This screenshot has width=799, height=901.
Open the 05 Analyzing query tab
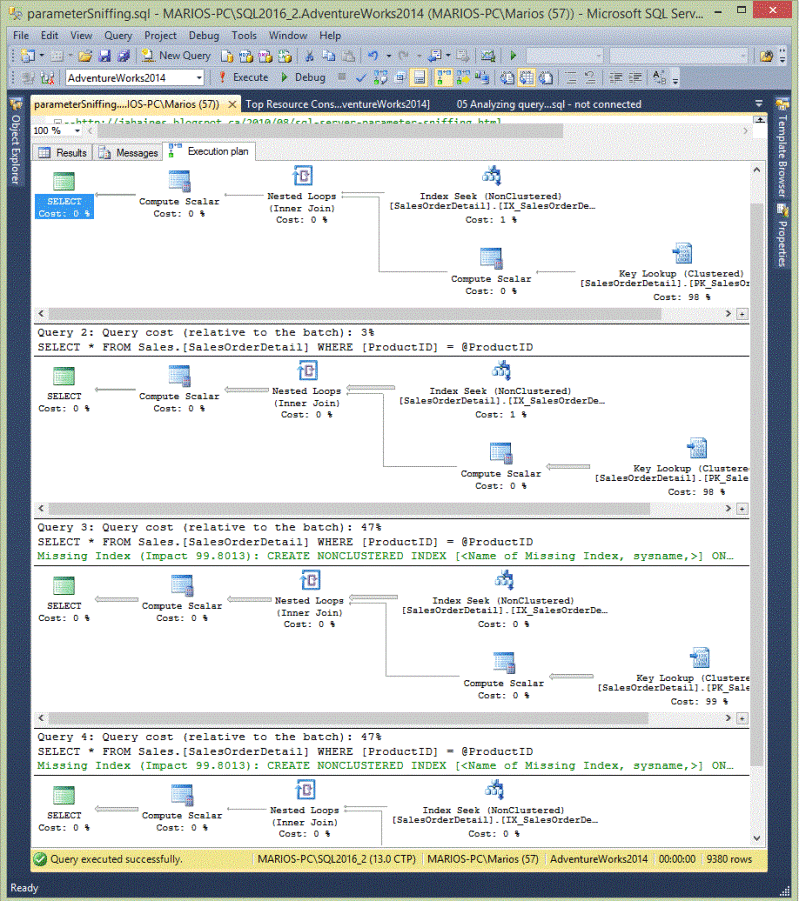click(x=549, y=104)
